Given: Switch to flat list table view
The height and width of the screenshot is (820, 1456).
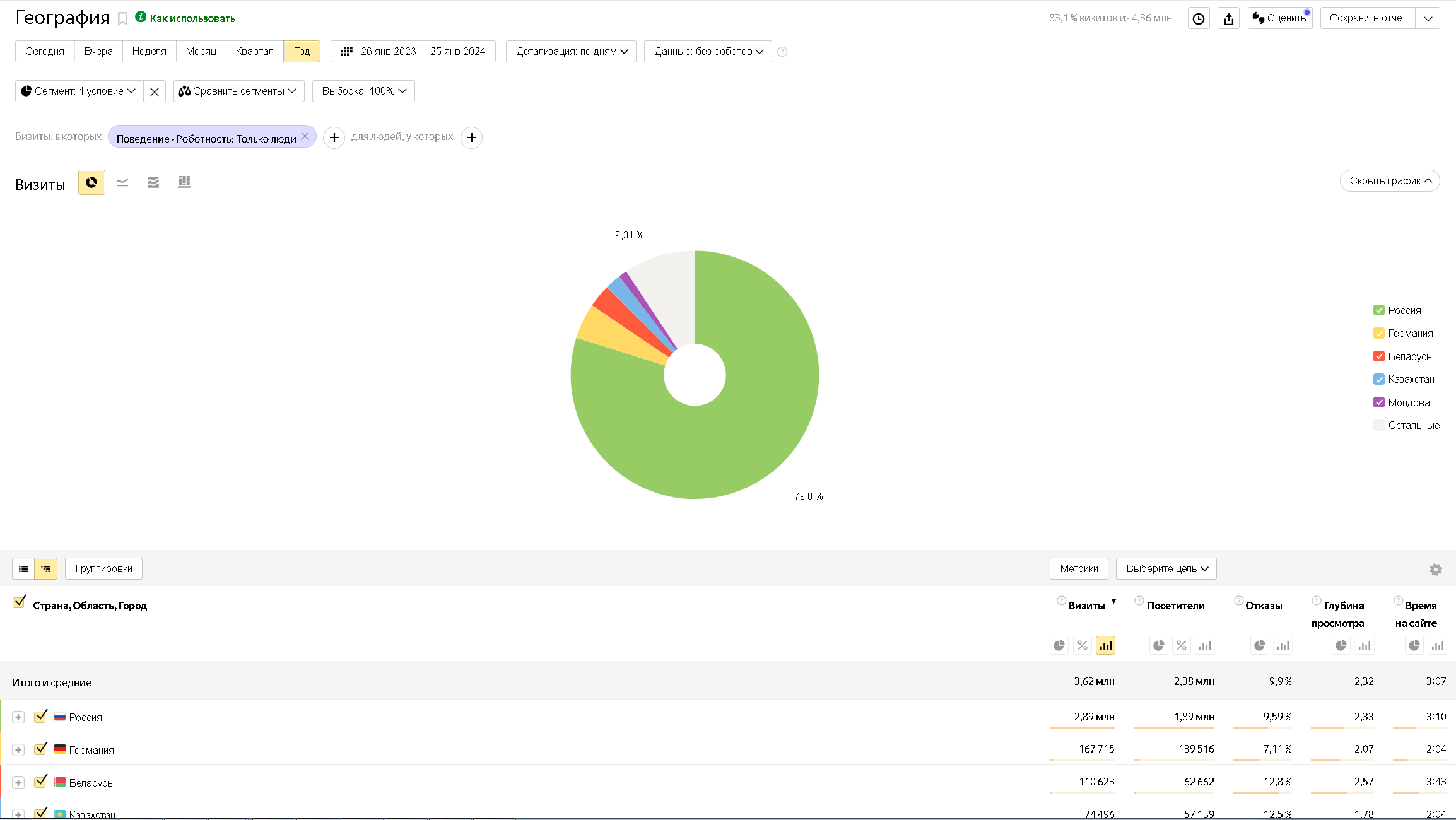Looking at the screenshot, I should 24,569.
